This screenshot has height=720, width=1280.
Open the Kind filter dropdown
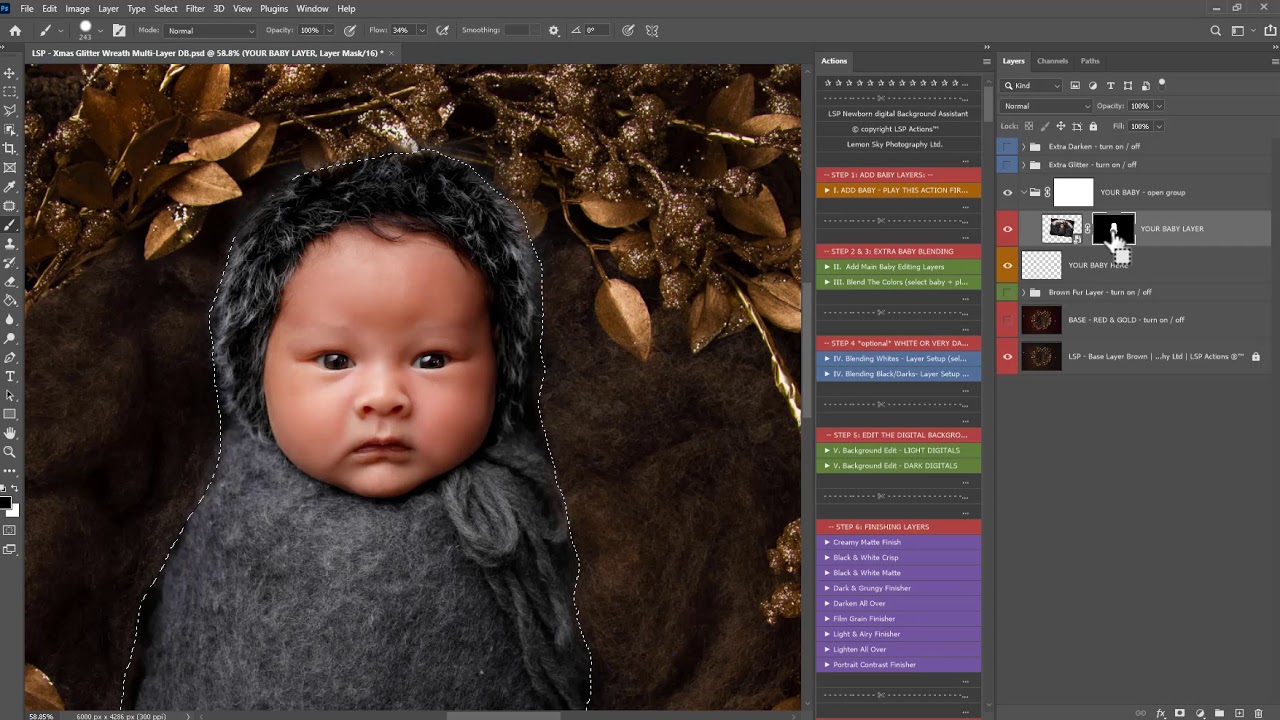pos(1033,86)
